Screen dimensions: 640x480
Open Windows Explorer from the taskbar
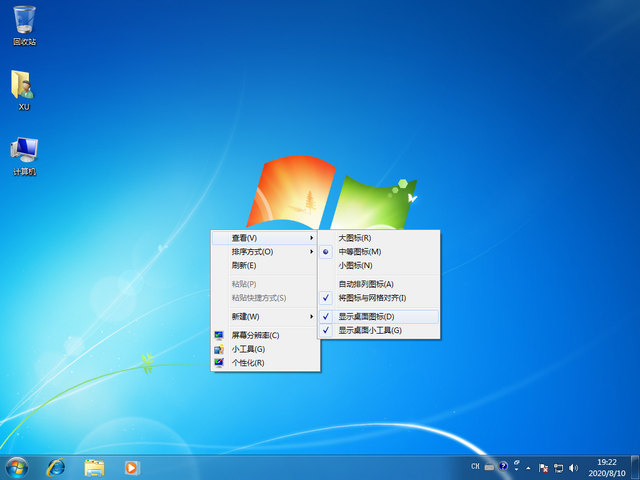pos(94,467)
